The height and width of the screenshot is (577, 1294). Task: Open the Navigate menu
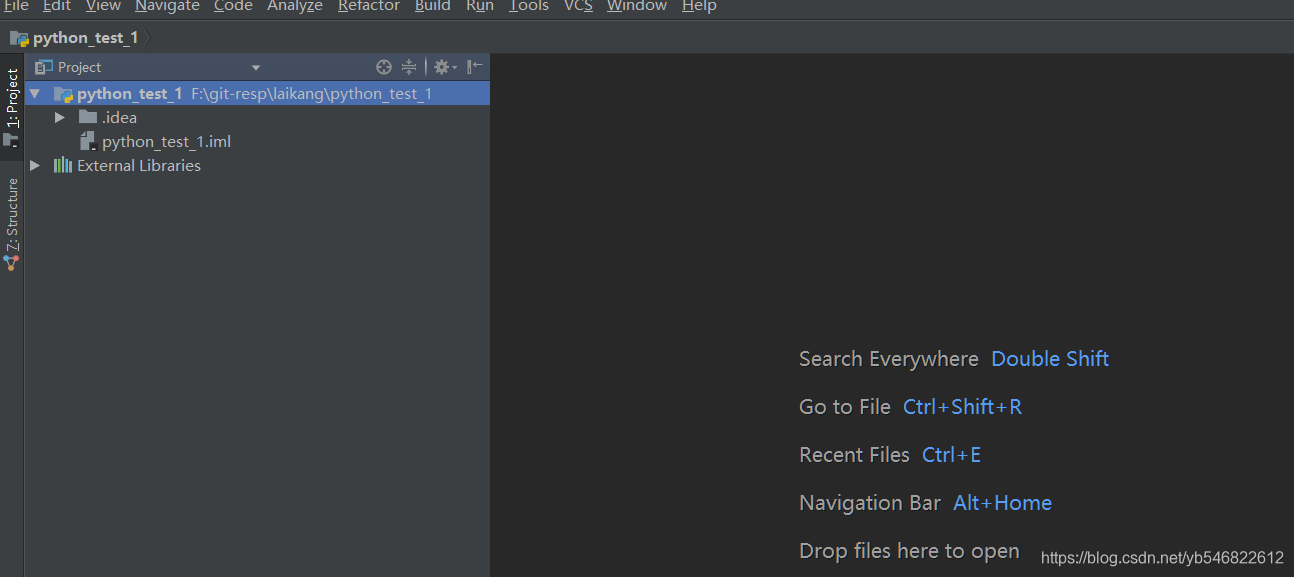pos(167,6)
